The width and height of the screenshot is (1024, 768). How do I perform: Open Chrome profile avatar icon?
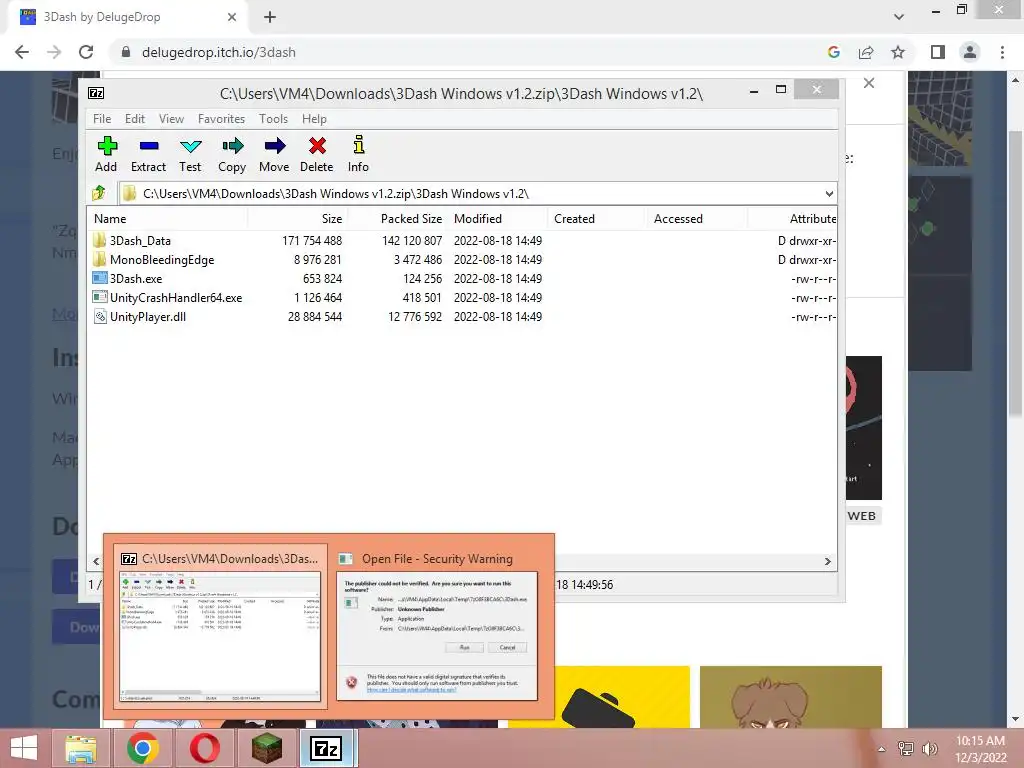click(x=970, y=52)
